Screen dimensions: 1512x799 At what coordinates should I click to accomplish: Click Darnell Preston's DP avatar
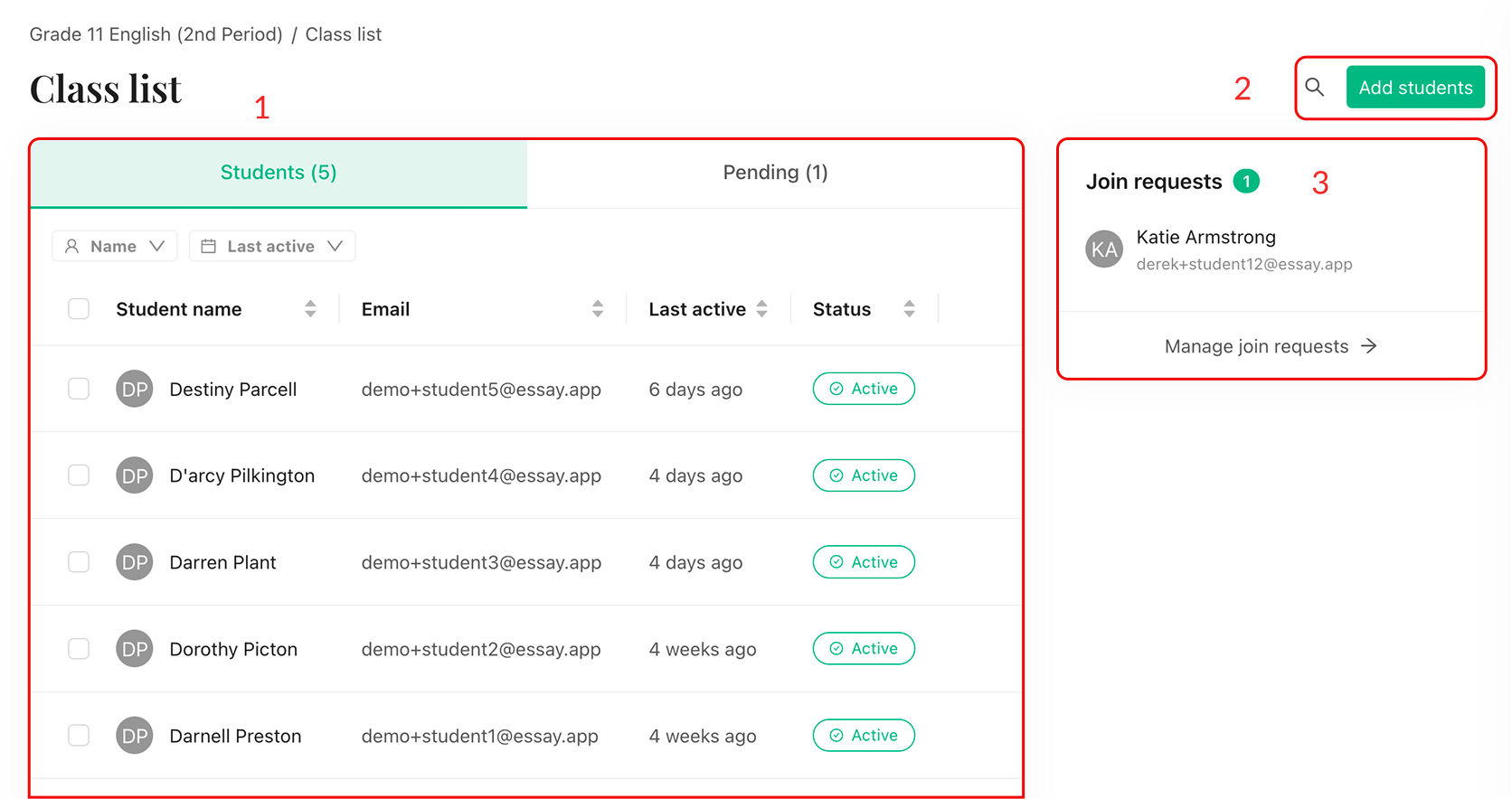tap(135, 736)
